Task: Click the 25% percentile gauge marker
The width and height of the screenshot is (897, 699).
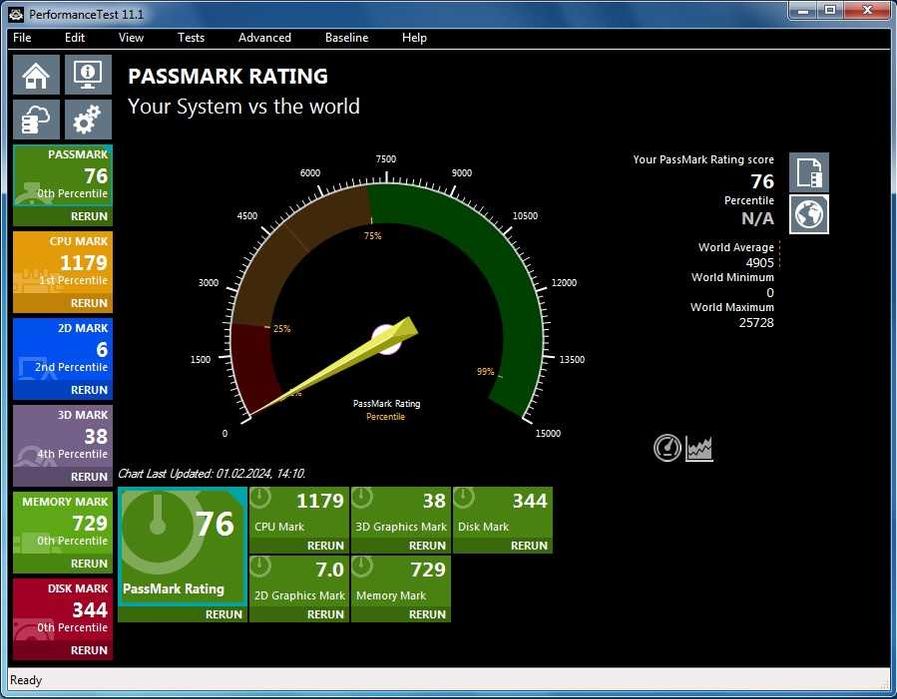Action: pos(281,329)
